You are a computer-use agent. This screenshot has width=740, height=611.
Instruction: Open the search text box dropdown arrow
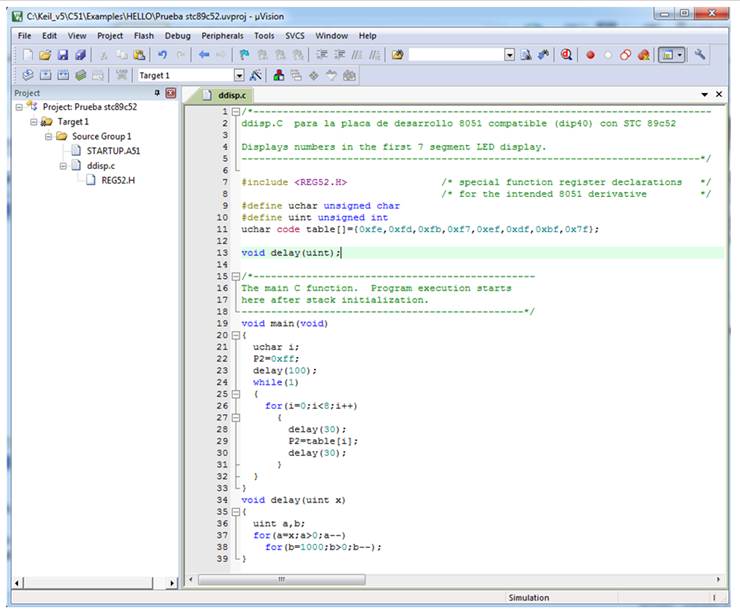pyautogui.click(x=509, y=55)
